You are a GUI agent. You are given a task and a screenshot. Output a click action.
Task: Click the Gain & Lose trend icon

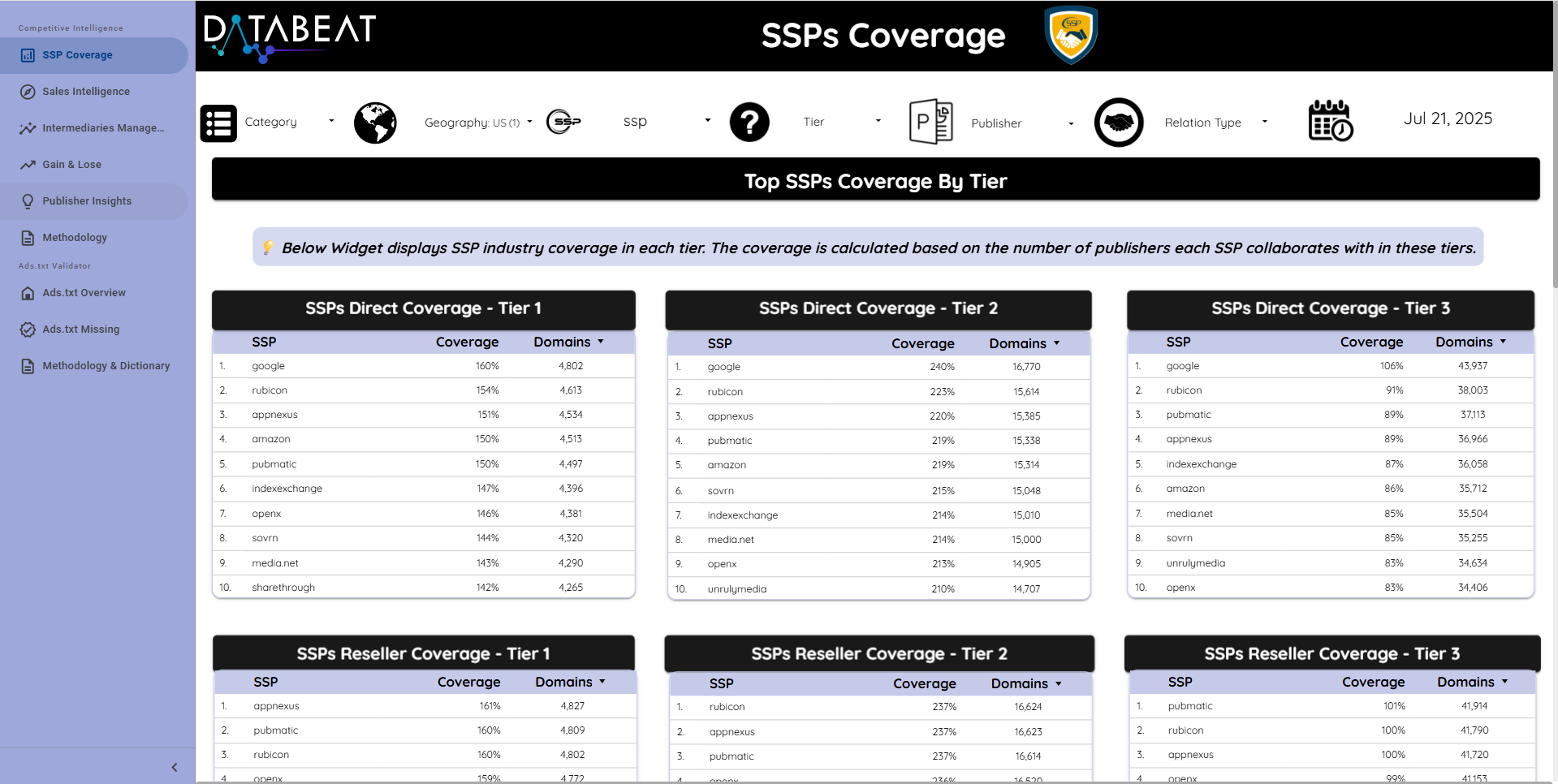(x=28, y=165)
